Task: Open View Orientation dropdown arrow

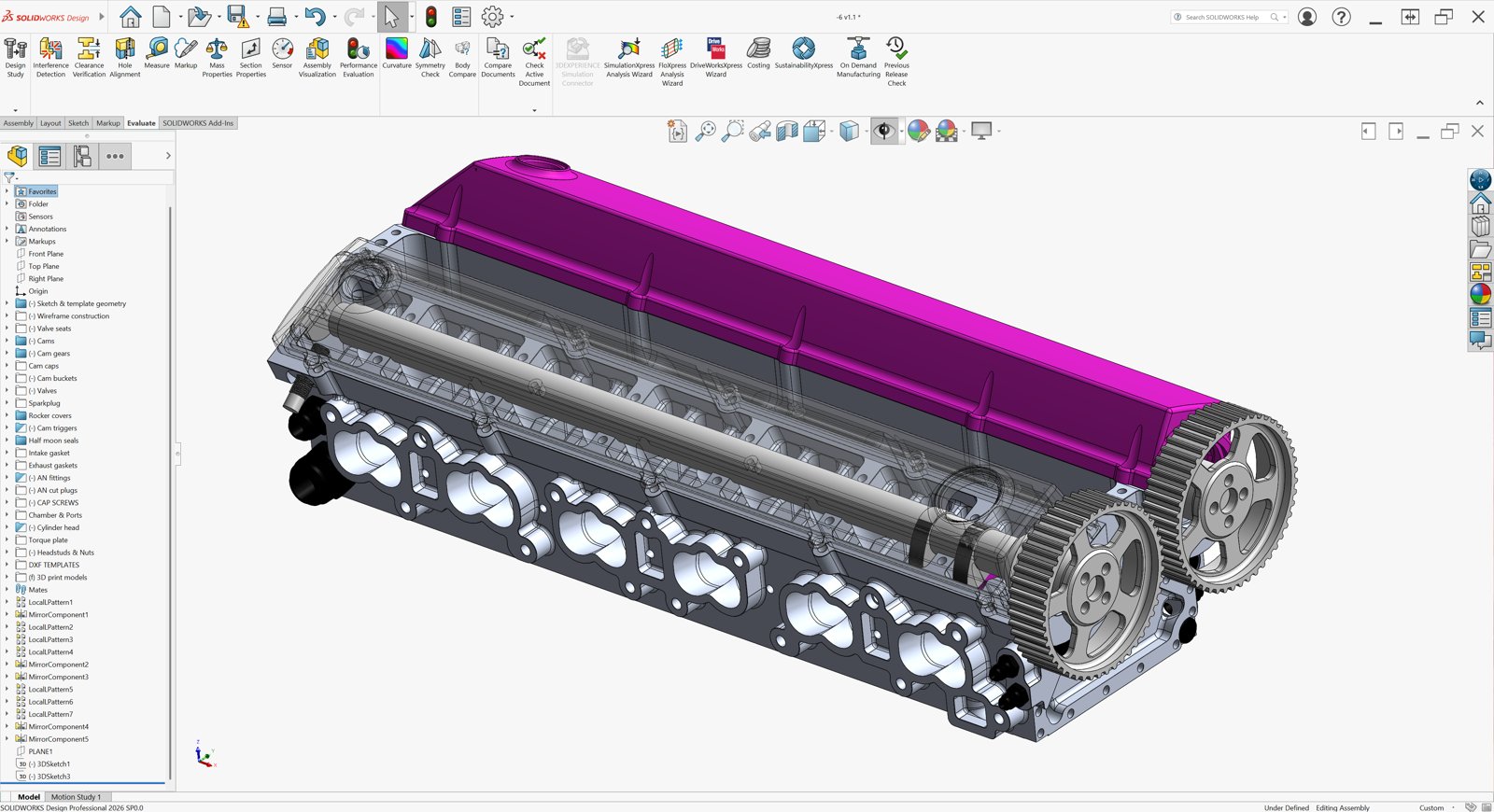Action: pyautogui.click(x=831, y=132)
